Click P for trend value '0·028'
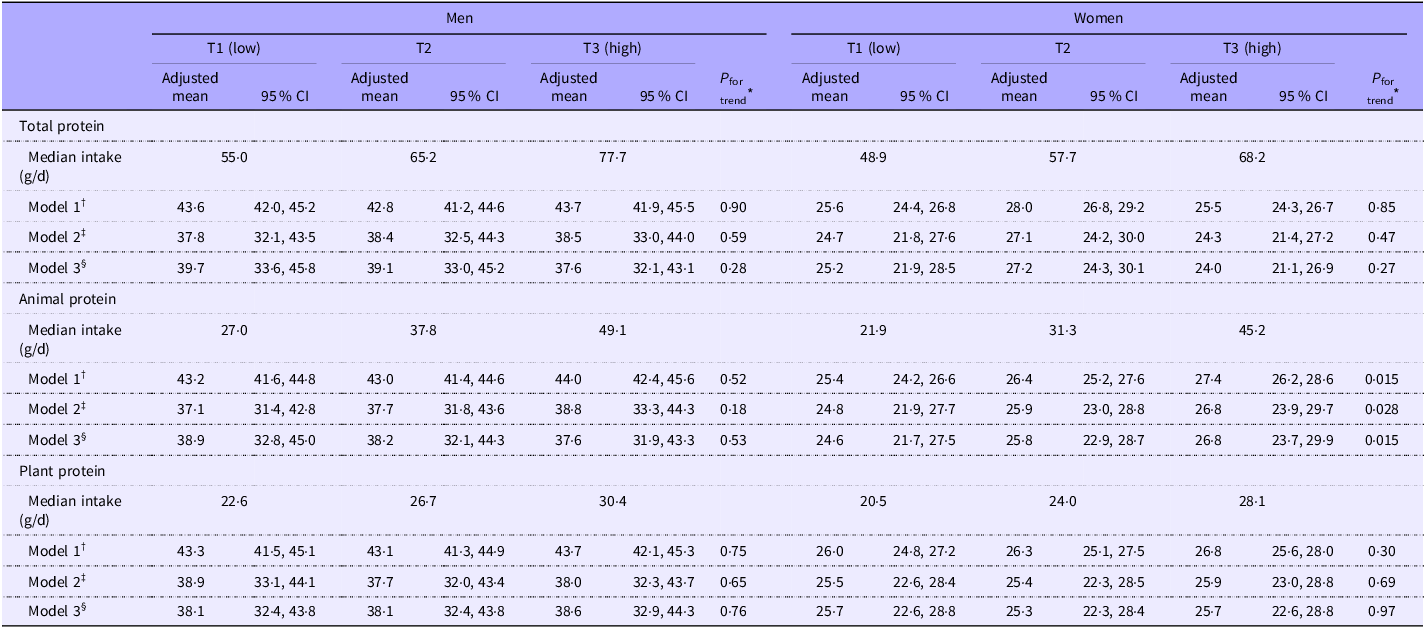This screenshot has height=628, width=1426. click(x=1384, y=408)
